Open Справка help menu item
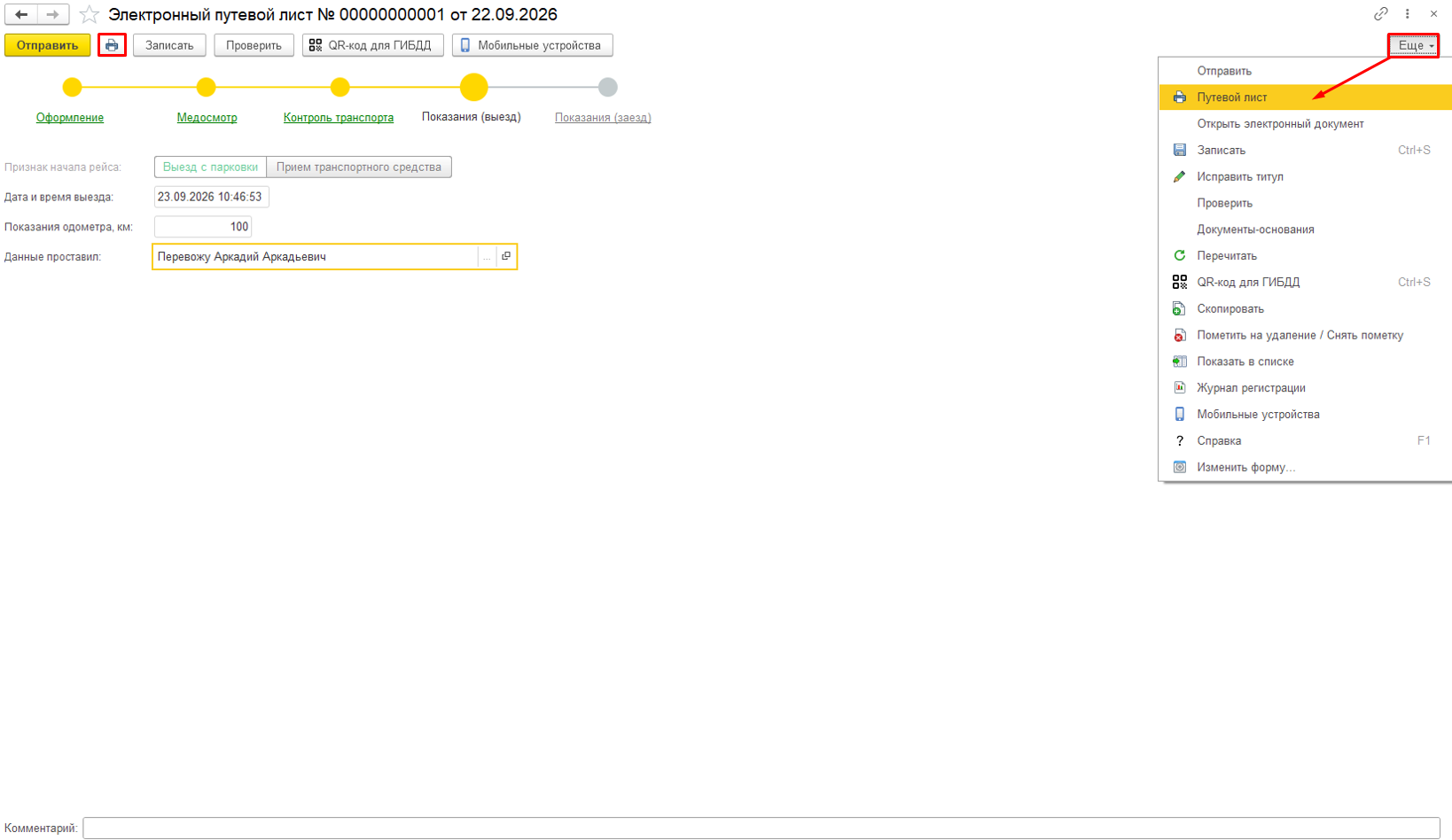Screen dimensions: 1452x840 [1305, 440]
